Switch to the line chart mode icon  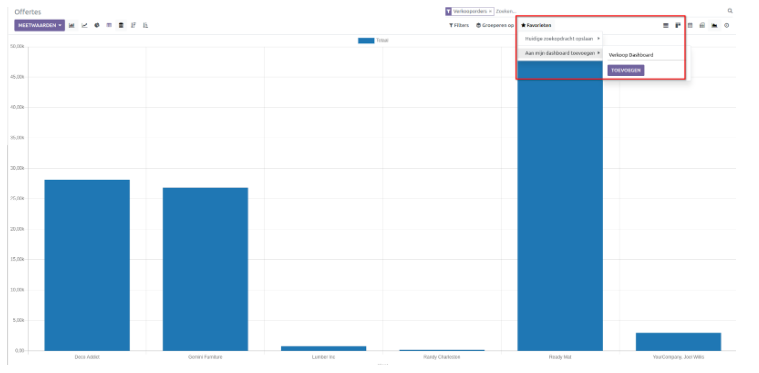click(x=84, y=26)
